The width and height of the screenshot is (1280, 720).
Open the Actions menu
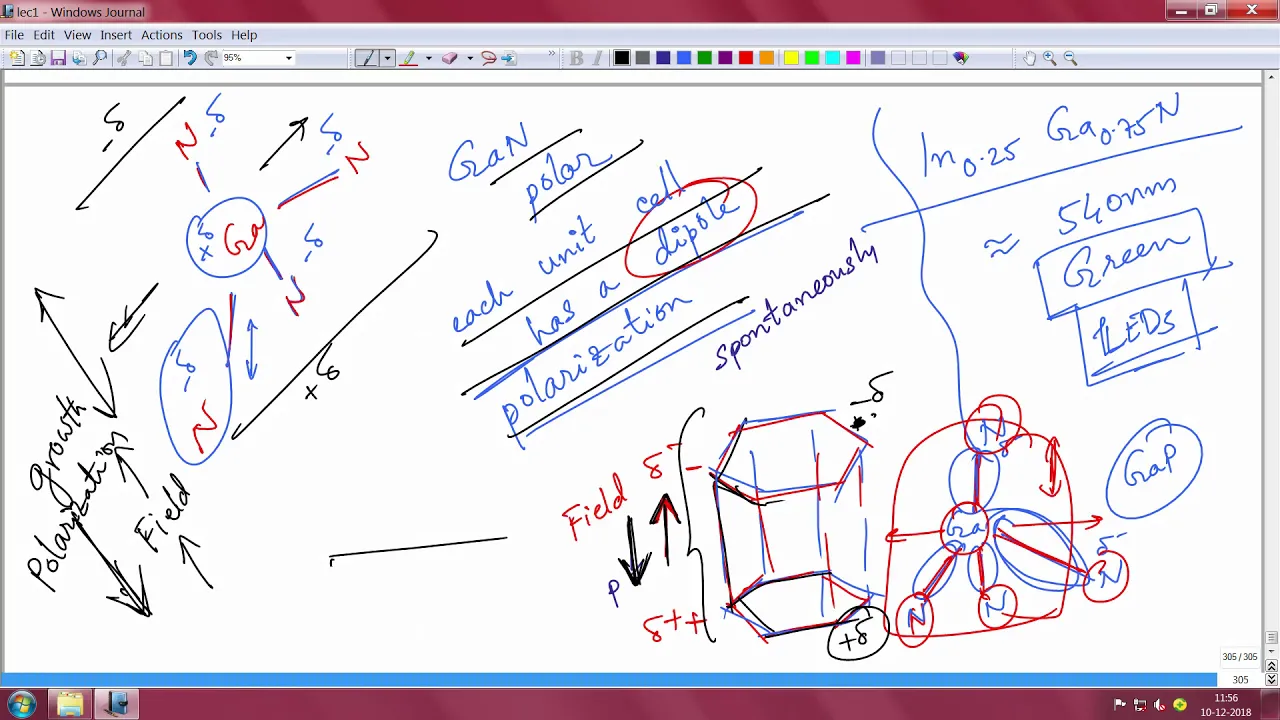pos(161,34)
